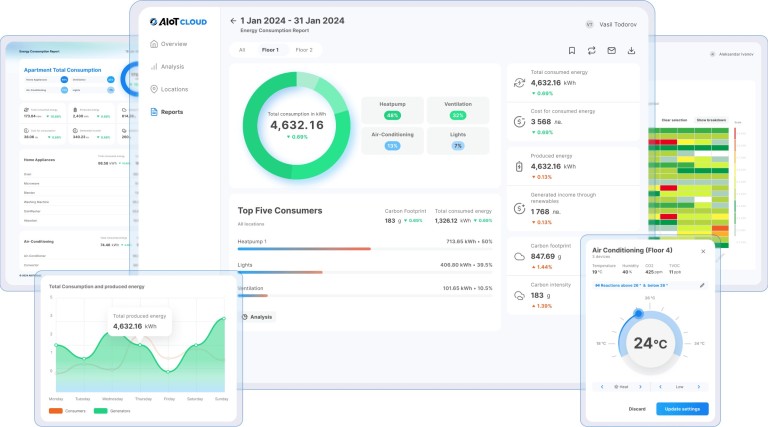Select the All tab
This screenshot has width=768, height=427.
pos(241,49)
